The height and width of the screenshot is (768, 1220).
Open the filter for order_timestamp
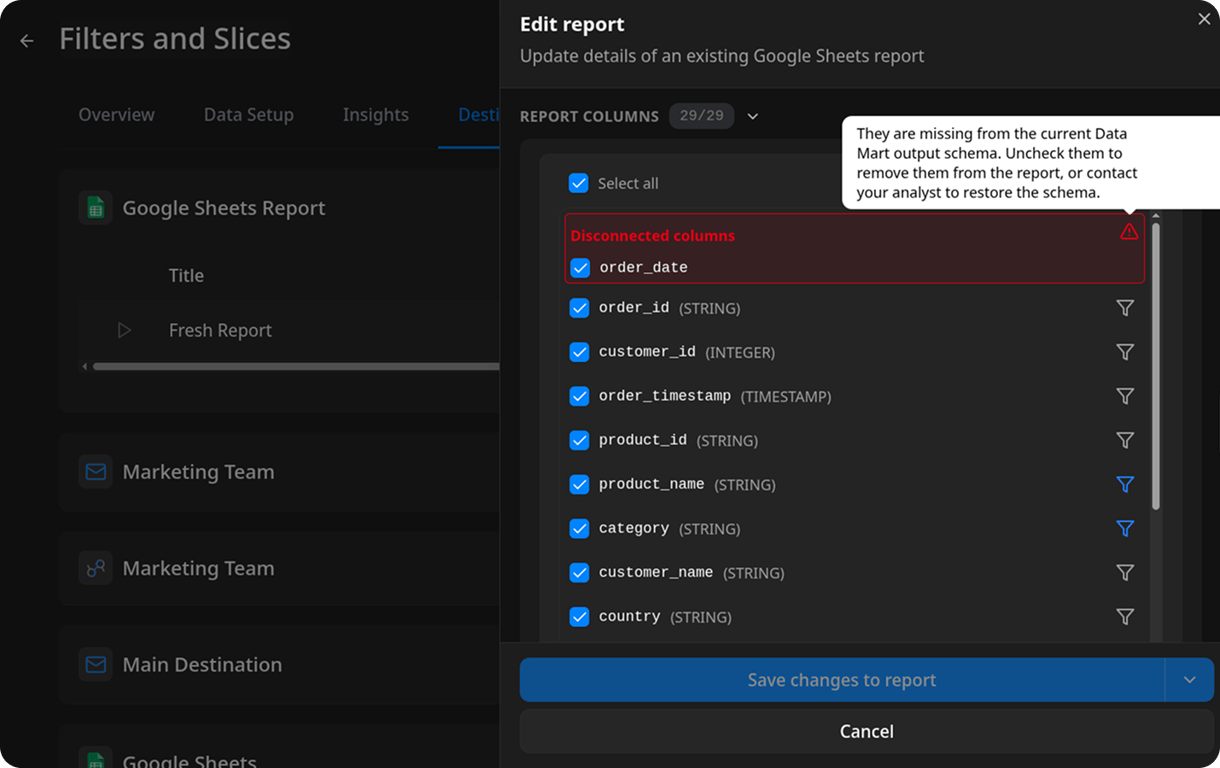tap(1125, 396)
